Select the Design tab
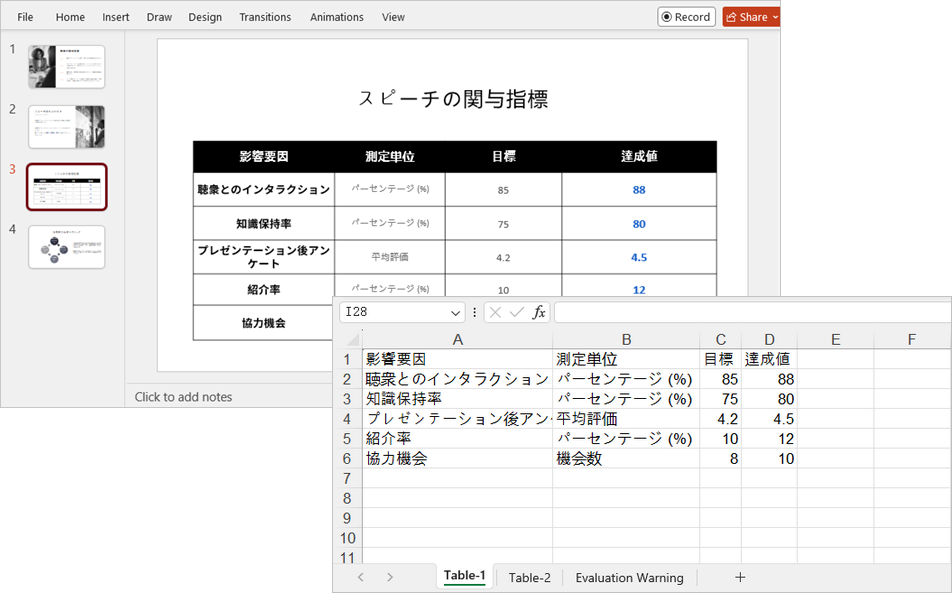 pos(205,17)
